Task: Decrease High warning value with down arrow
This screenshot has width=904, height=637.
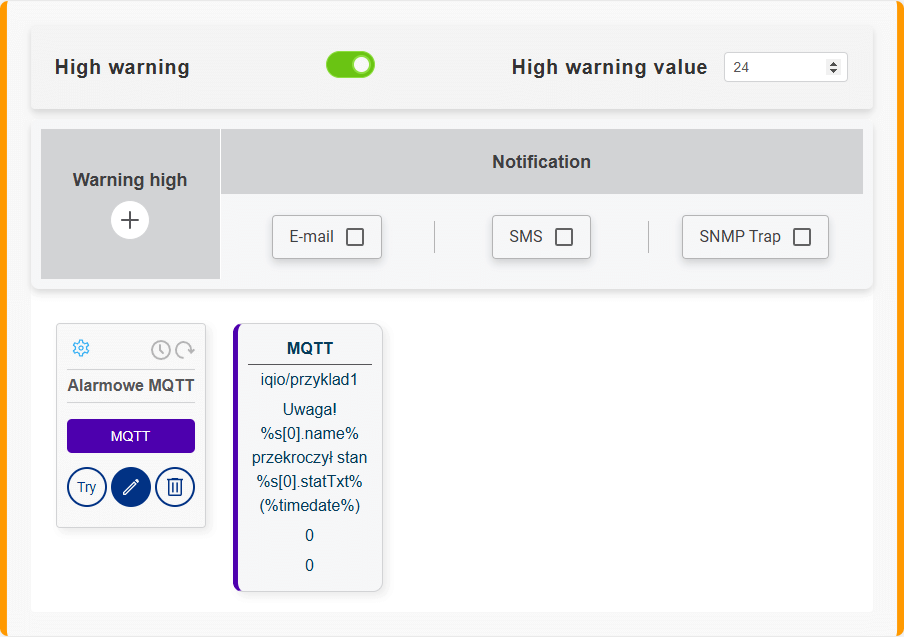Action: pyautogui.click(x=833, y=71)
